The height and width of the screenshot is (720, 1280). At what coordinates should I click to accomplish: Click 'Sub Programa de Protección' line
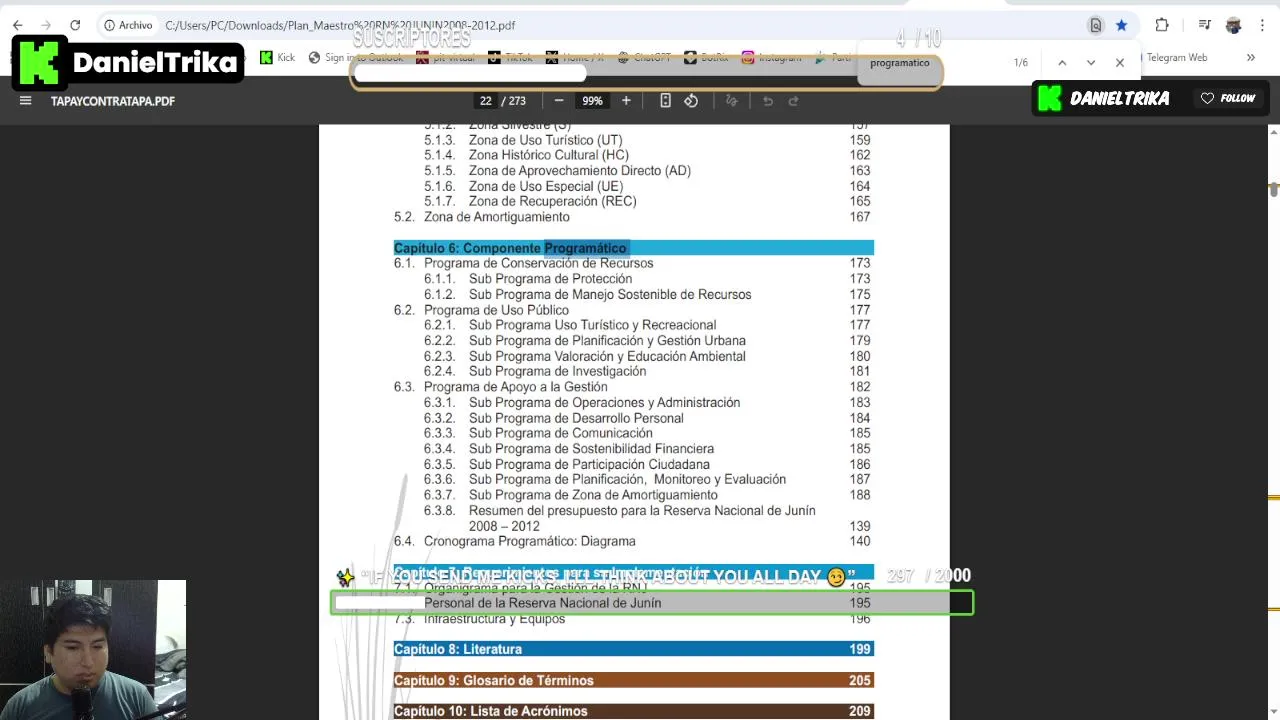click(x=550, y=279)
